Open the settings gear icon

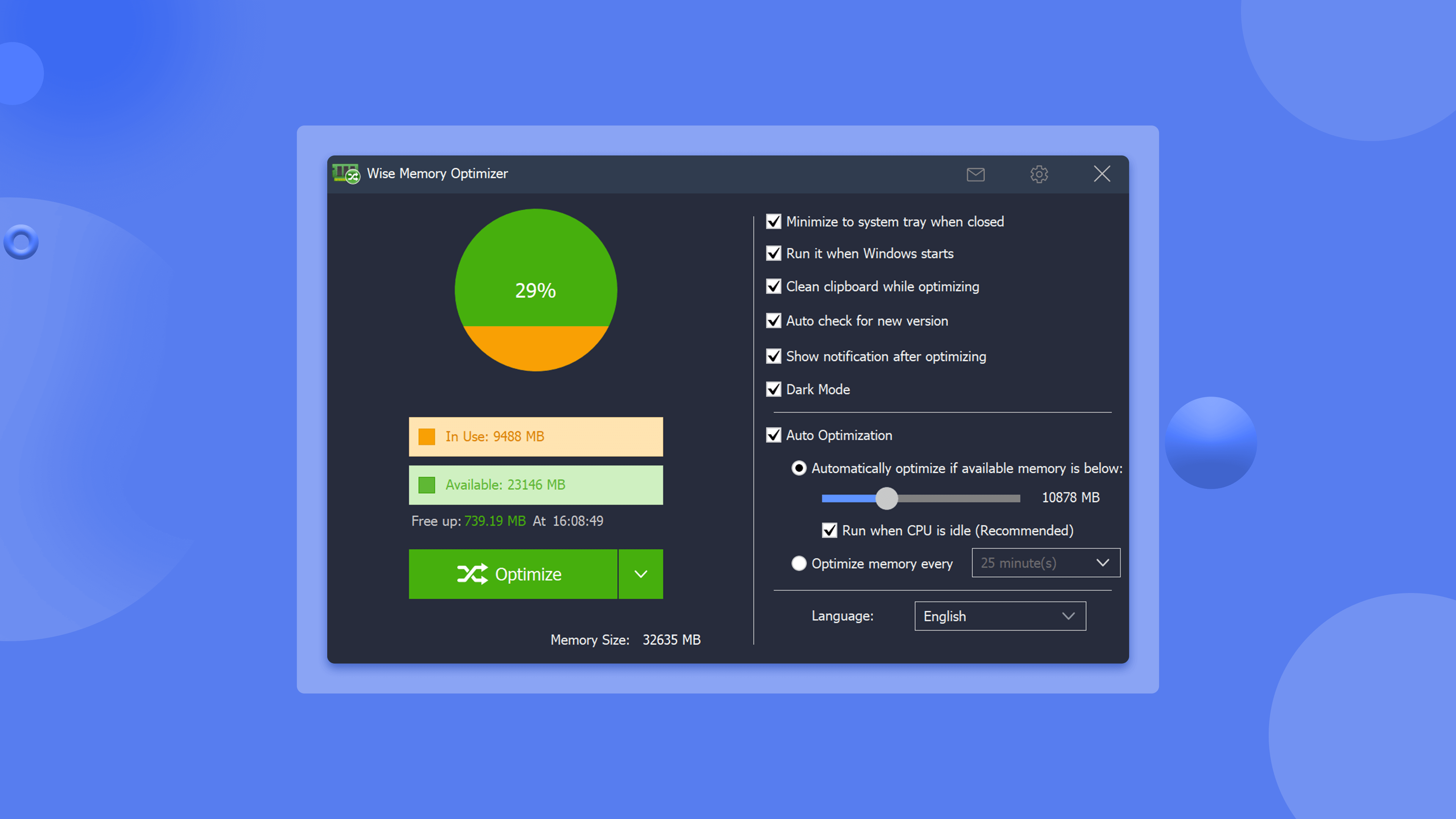(x=1039, y=174)
